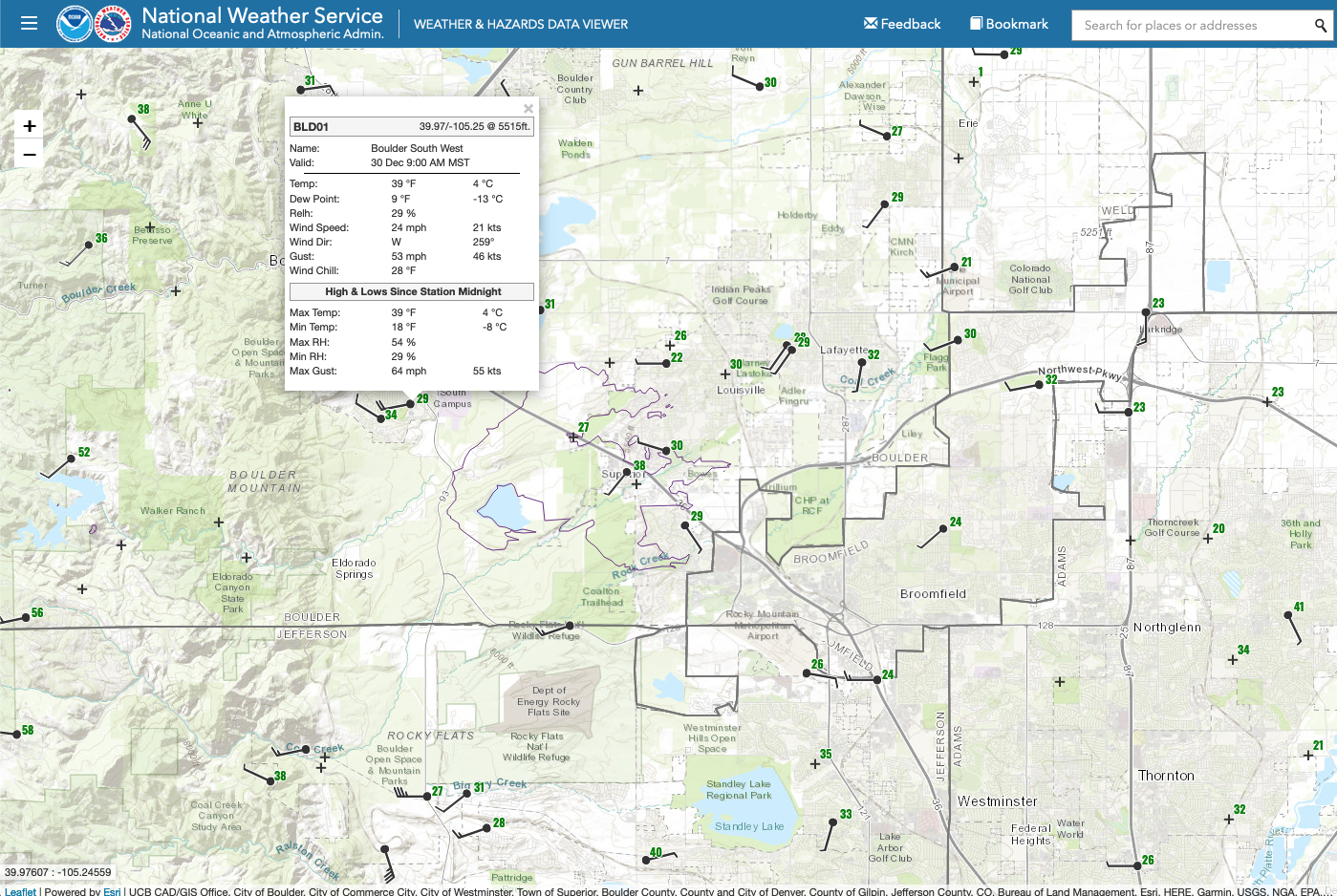Click the search magnifier icon
The image size is (1337, 896).
(x=1321, y=26)
